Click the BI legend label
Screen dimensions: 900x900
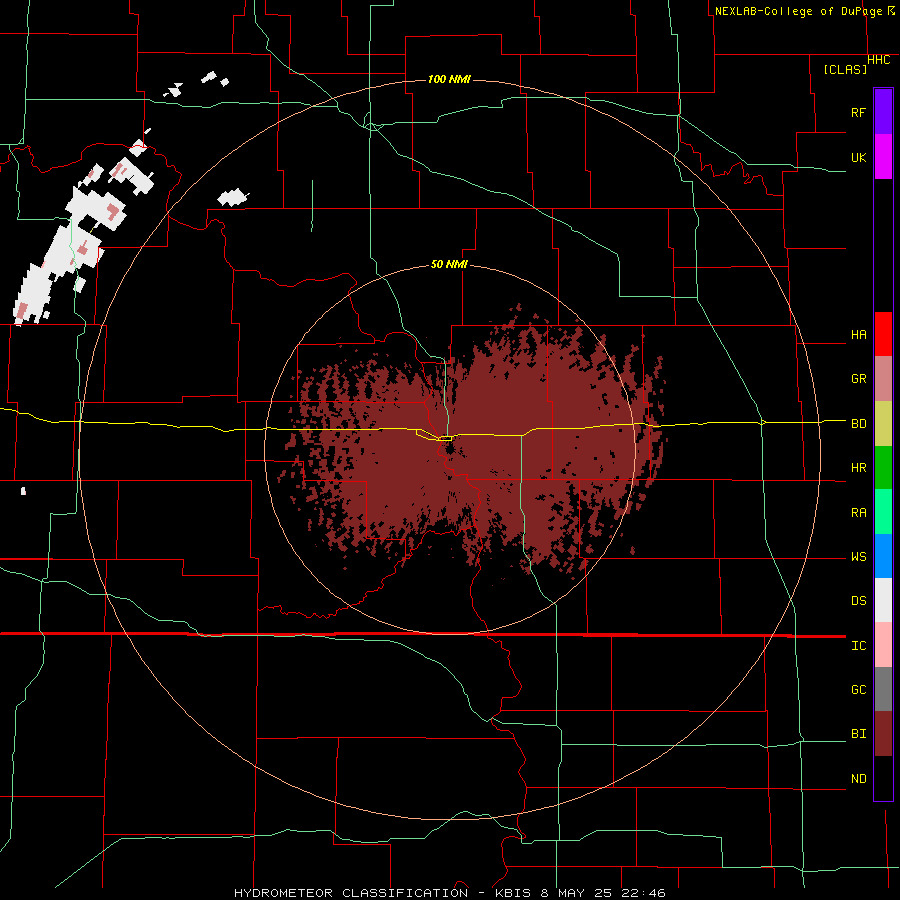(858, 734)
